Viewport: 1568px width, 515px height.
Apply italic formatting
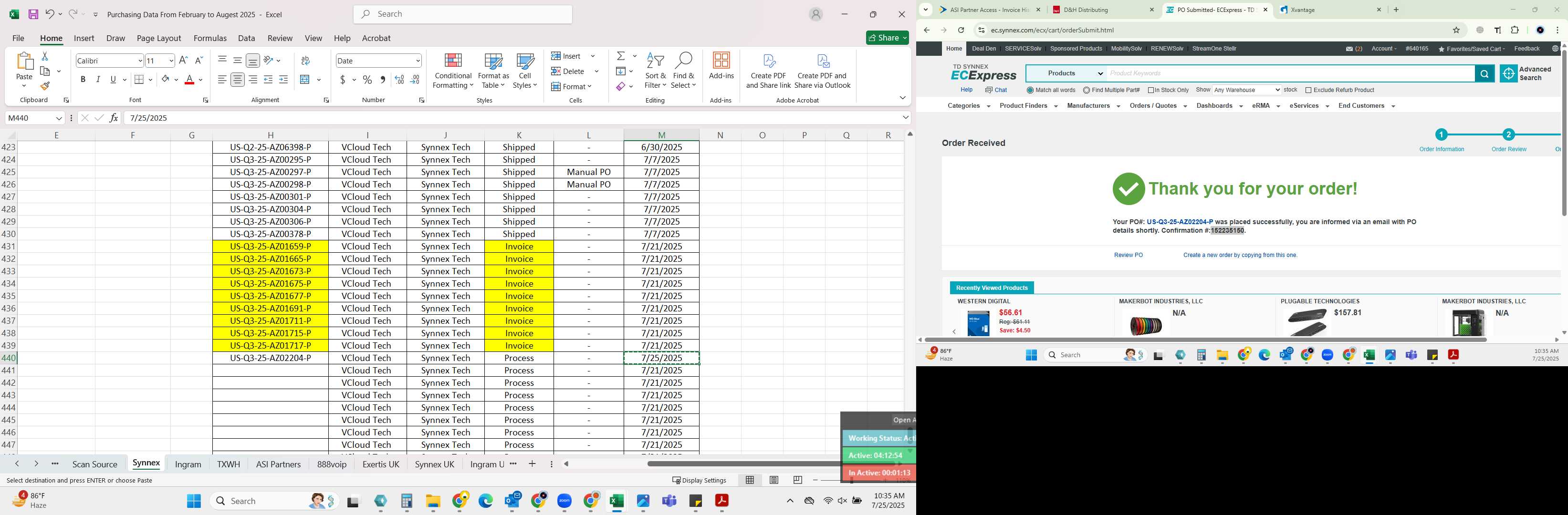[x=98, y=80]
